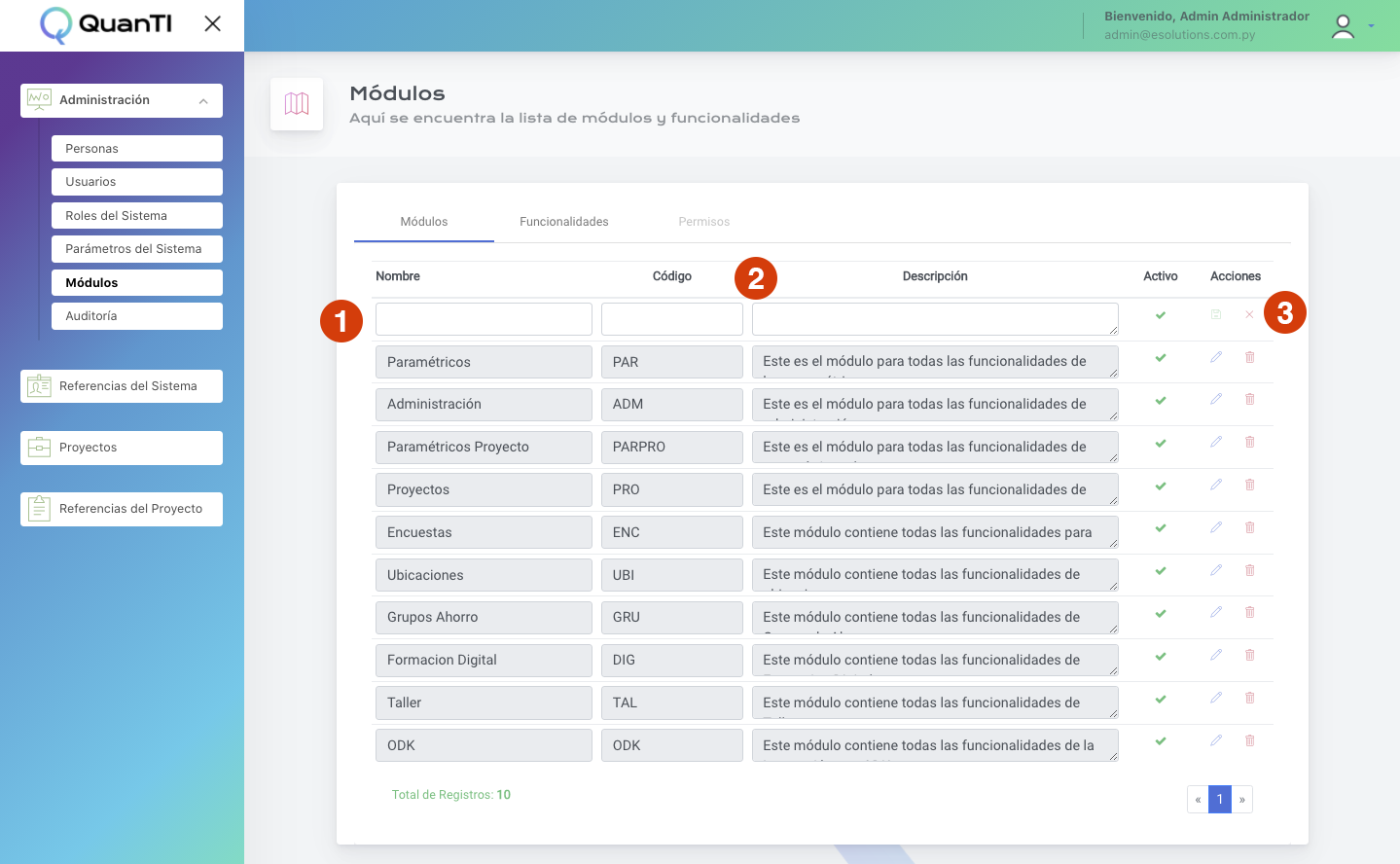Delete the Paramétricos module trash icon
The height and width of the screenshot is (864, 1400).
1250,357
